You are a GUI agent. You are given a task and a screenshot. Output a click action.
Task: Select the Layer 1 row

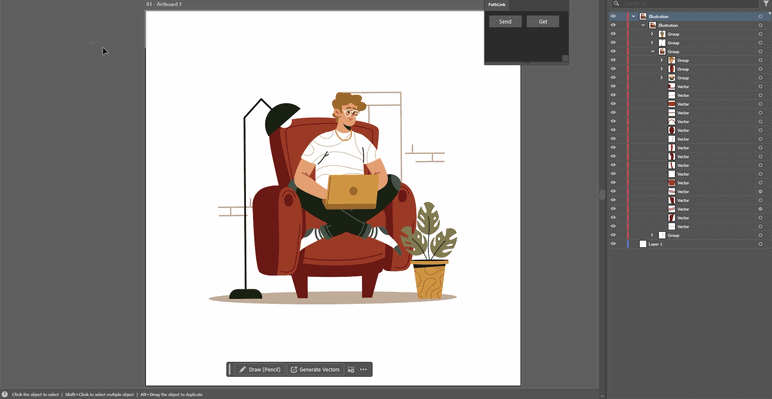pyautogui.click(x=690, y=244)
